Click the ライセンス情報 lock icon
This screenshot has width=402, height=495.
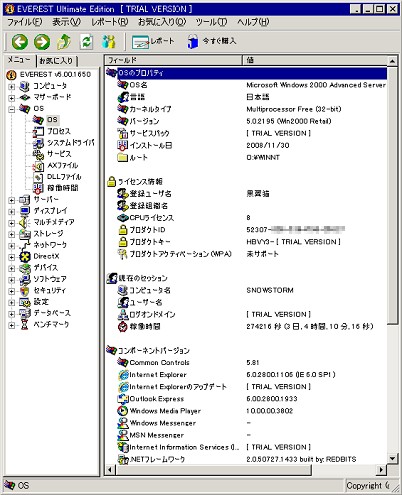(x=112, y=181)
